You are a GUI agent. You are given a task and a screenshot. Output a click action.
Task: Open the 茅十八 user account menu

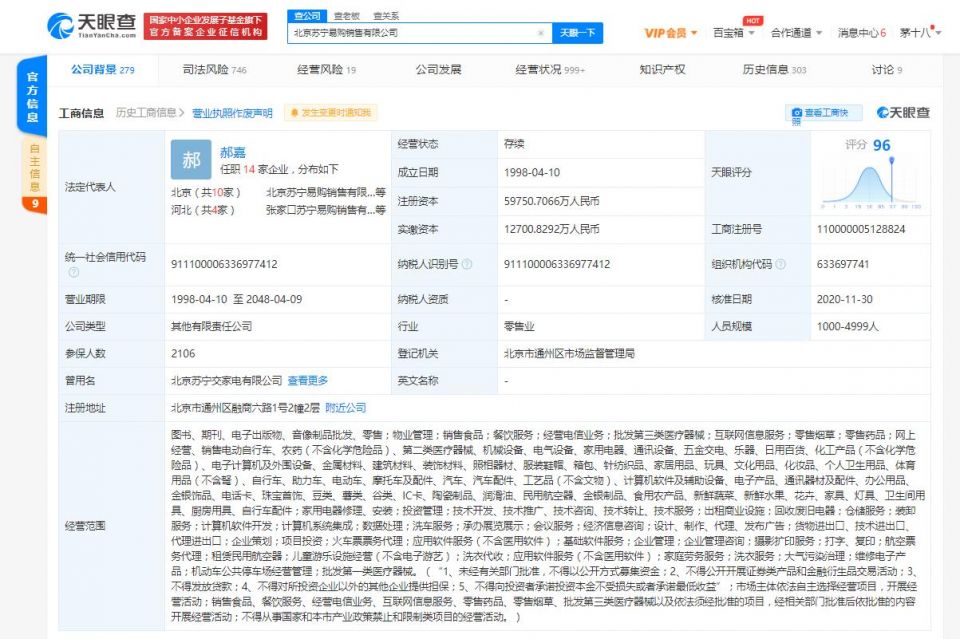920,33
